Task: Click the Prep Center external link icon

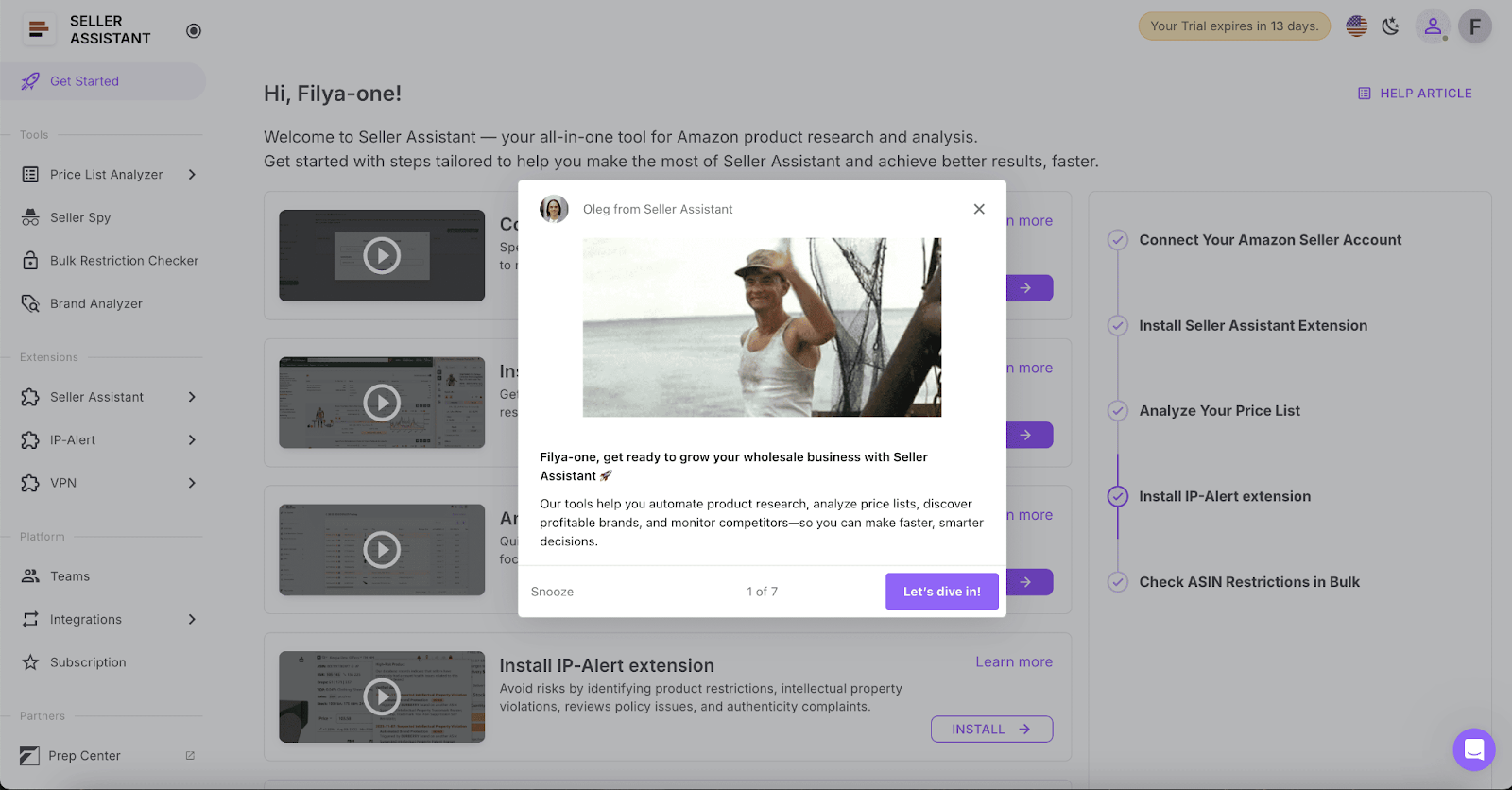Action: click(190, 756)
